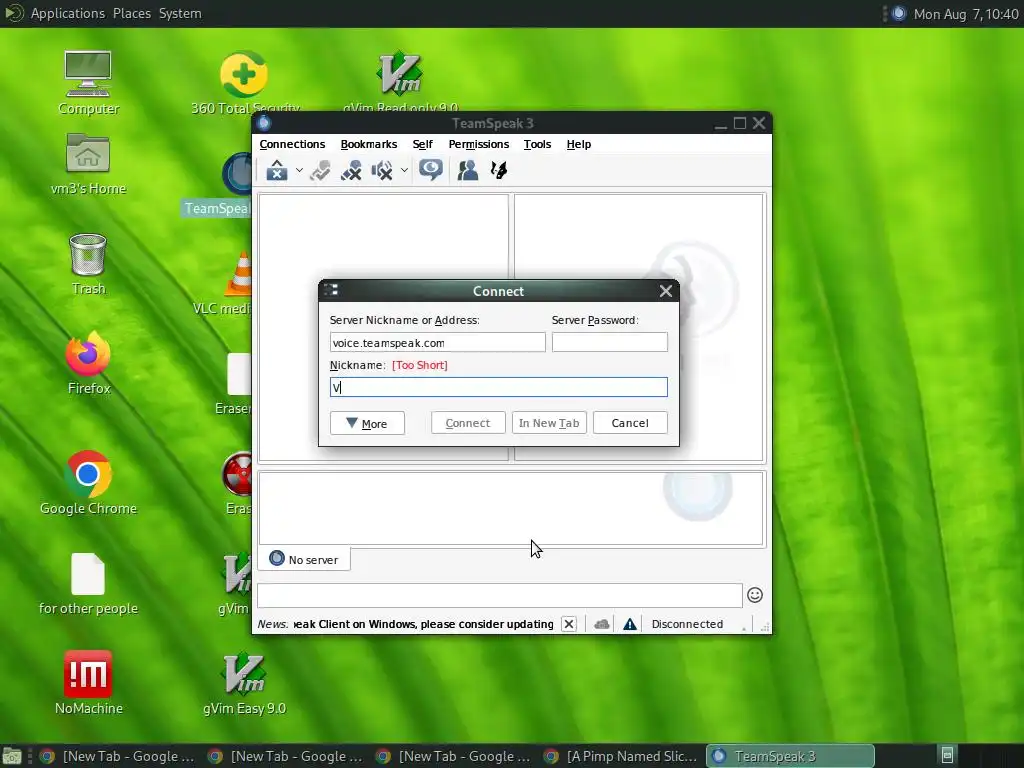
Task: Open the dropdown arrow beside the connect icon
Action: [299, 170]
